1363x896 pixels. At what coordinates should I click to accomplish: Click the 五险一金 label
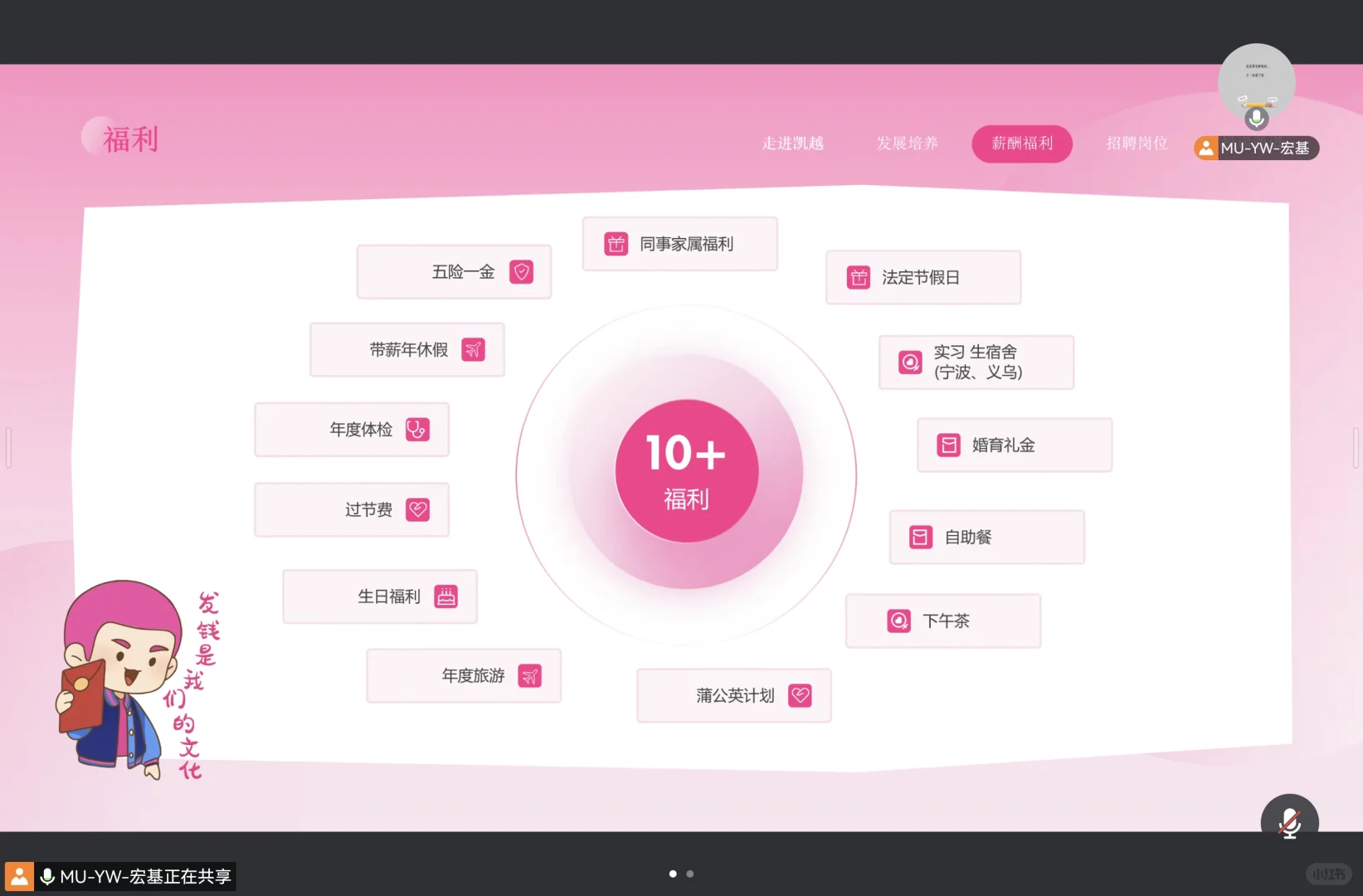click(463, 272)
